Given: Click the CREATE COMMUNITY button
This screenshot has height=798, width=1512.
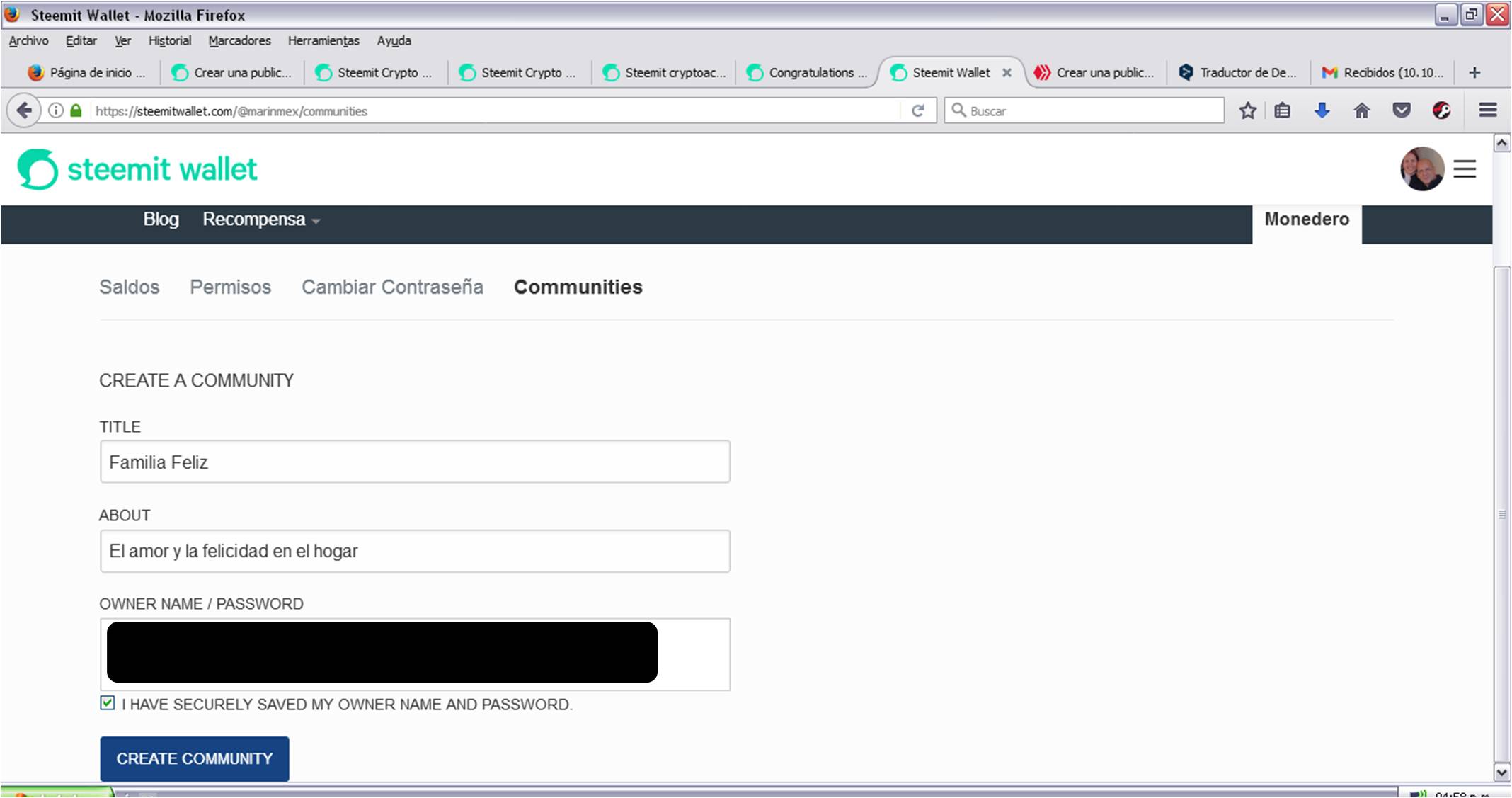Looking at the screenshot, I should pyautogui.click(x=194, y=758).
